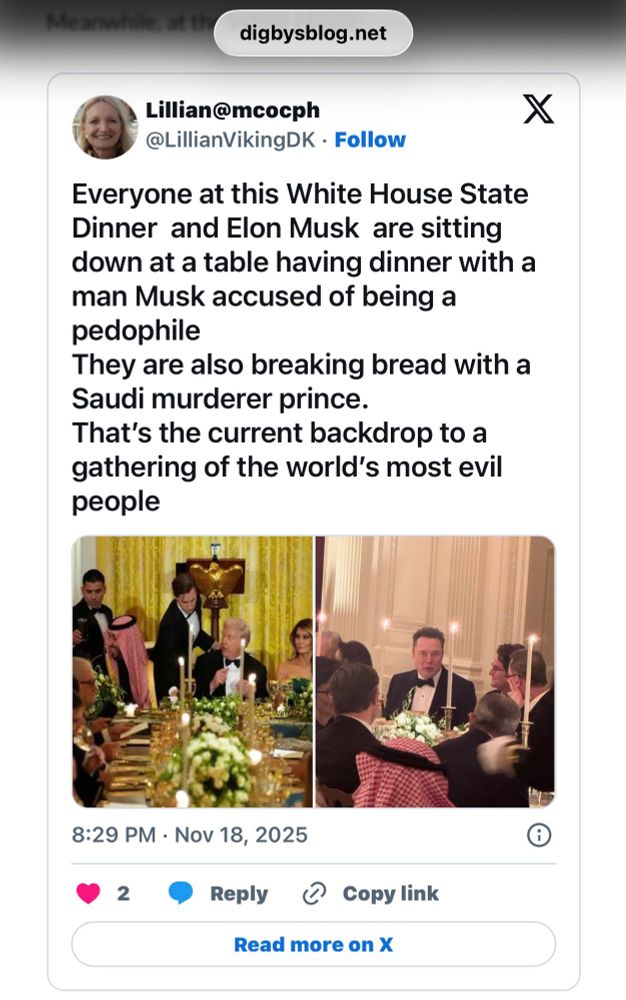Click the tweet body text
The height and width of the screenshot is (1000, 626).
(303, 348)
